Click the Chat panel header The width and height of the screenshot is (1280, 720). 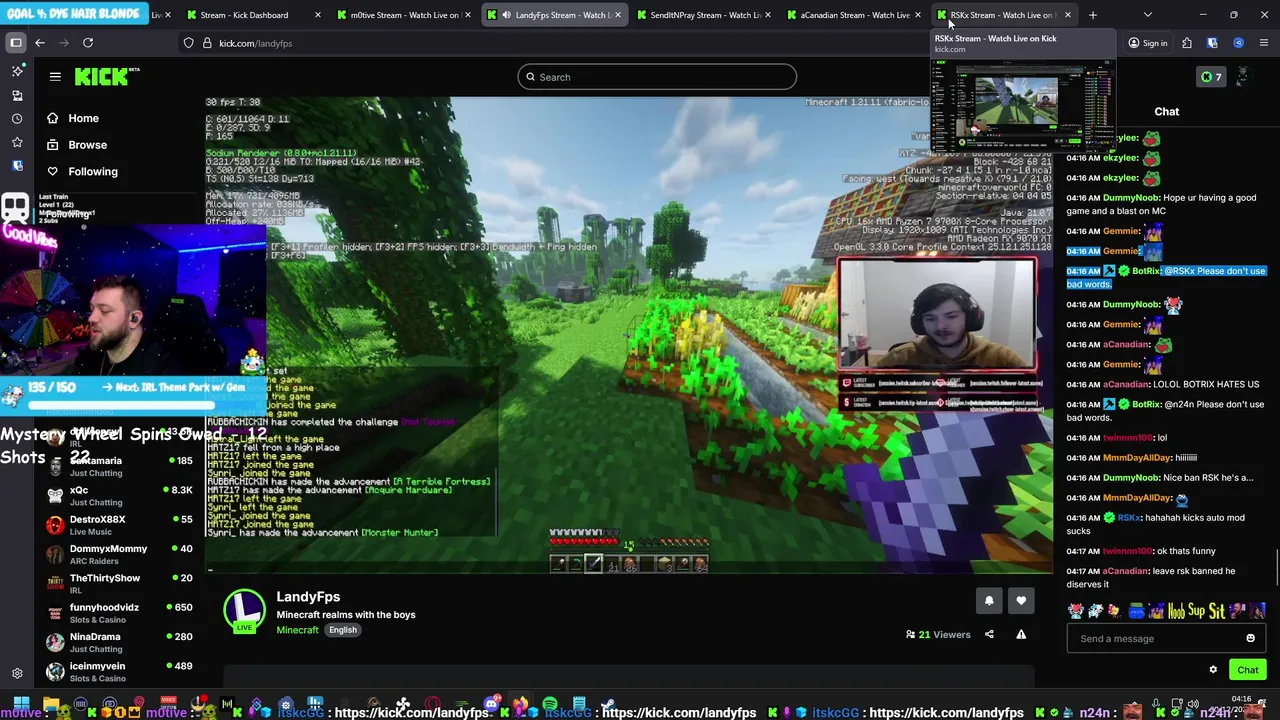coord(1167,112)
